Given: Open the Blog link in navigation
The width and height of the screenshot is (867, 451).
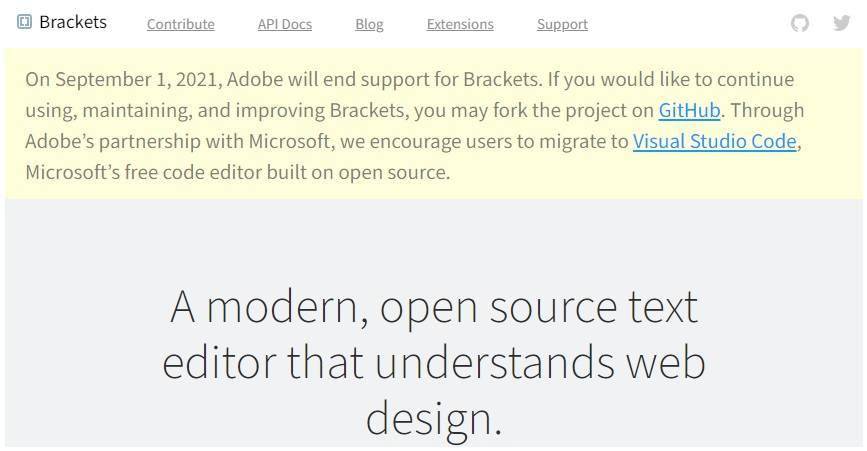Looking at the screenshot, I should click(x=369, y=24).
